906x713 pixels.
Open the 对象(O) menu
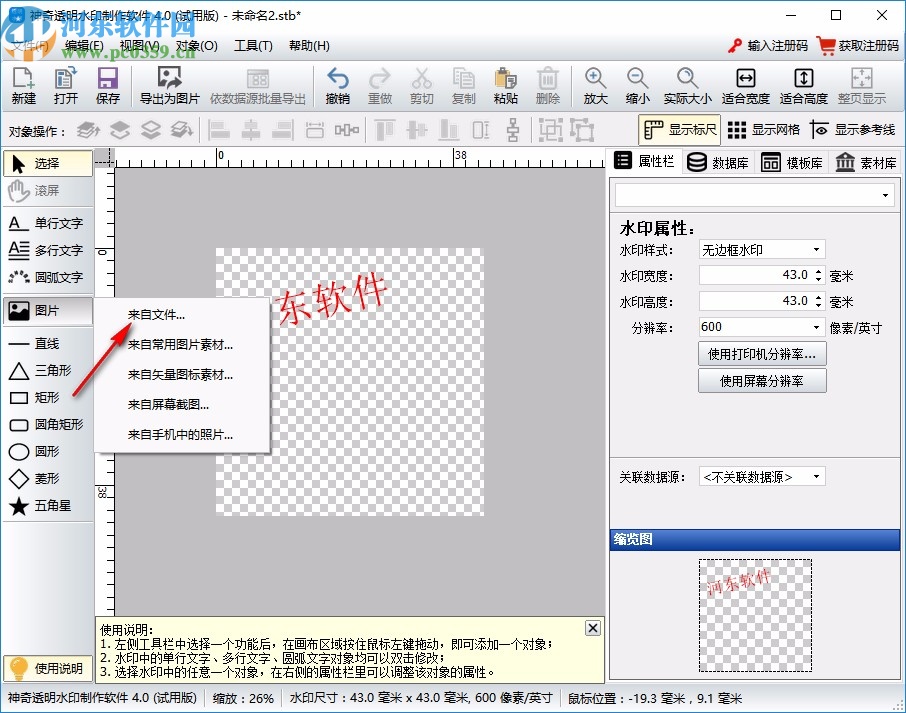(196, 46)
